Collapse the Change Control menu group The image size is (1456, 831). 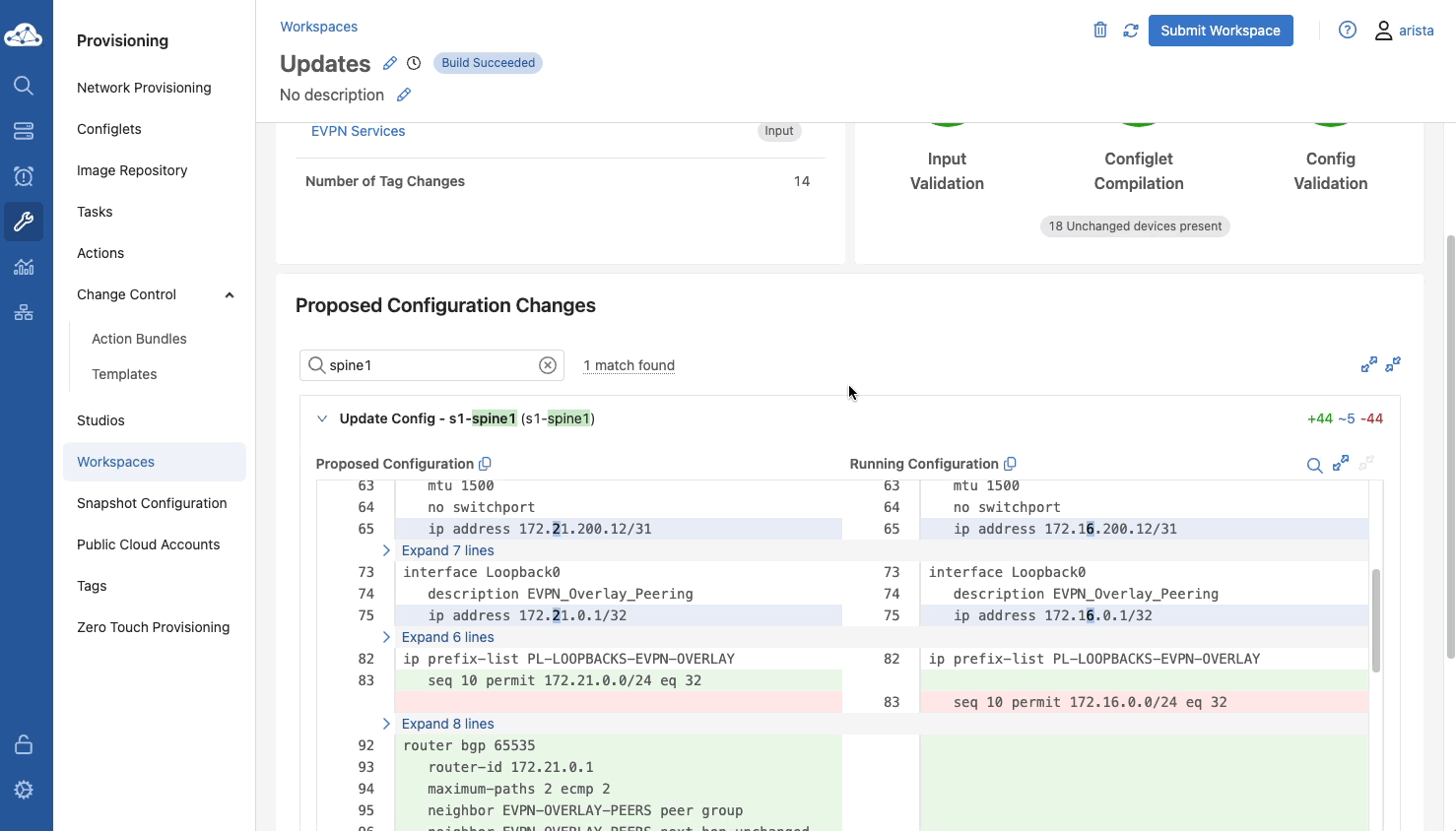pos(230,294)
